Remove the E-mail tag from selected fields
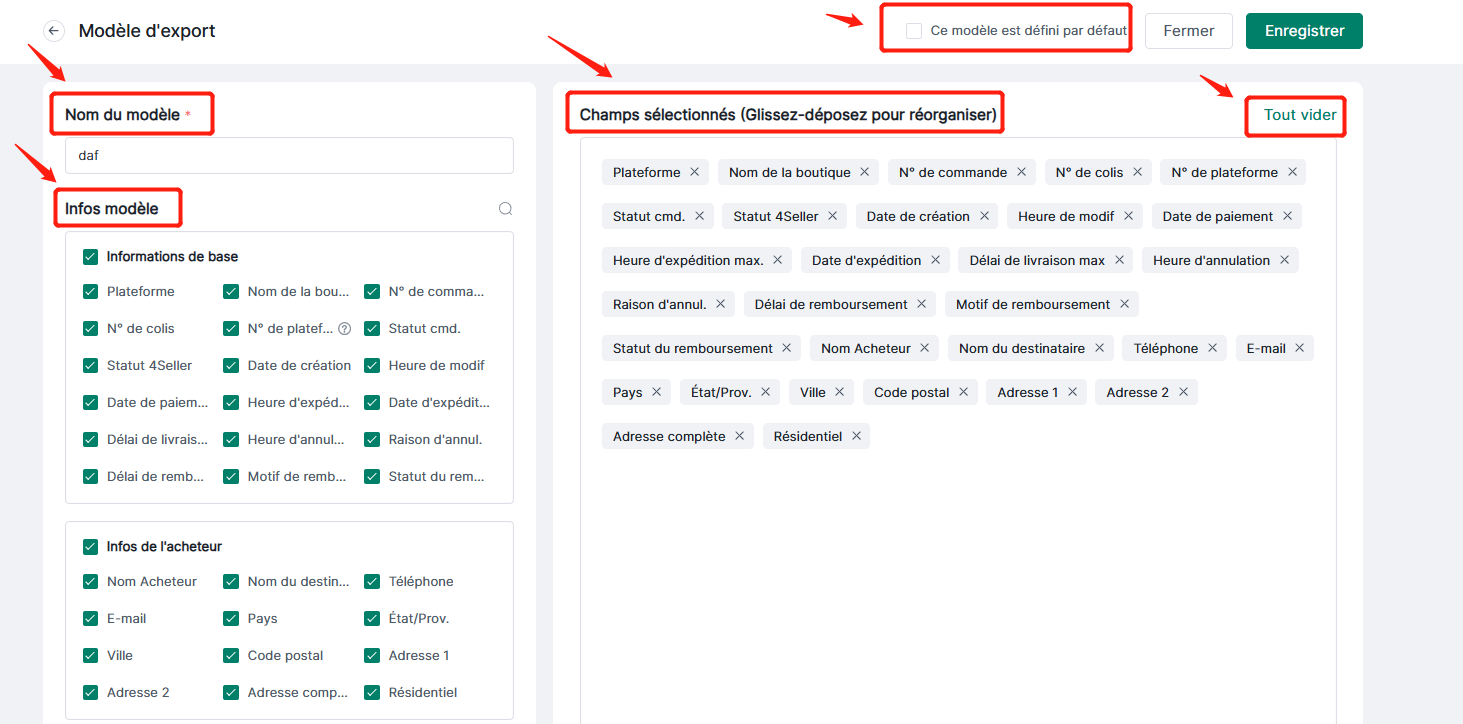The image size is (1463, 724). tap(1299, 348)
